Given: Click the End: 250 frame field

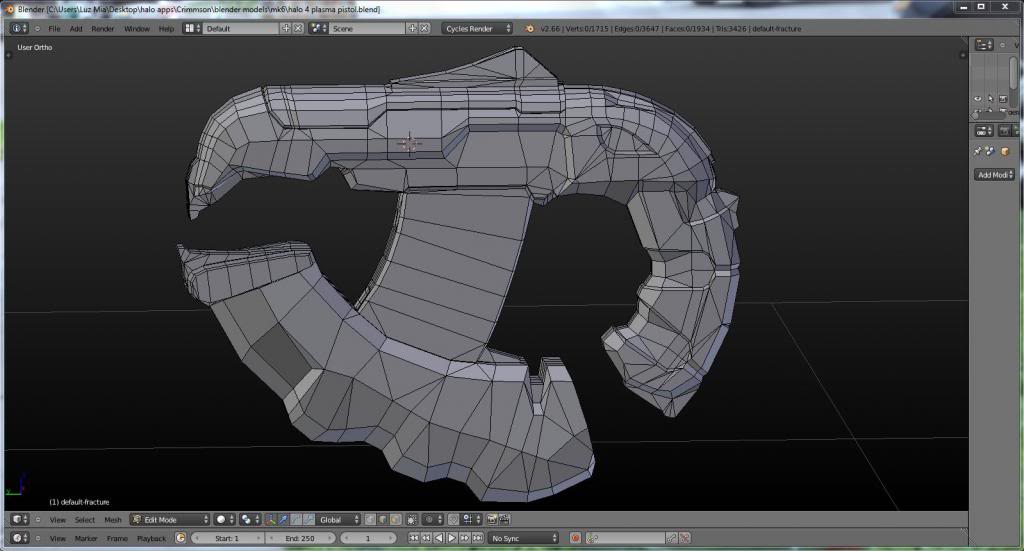Looking at the screenshot, I should 300,538.
